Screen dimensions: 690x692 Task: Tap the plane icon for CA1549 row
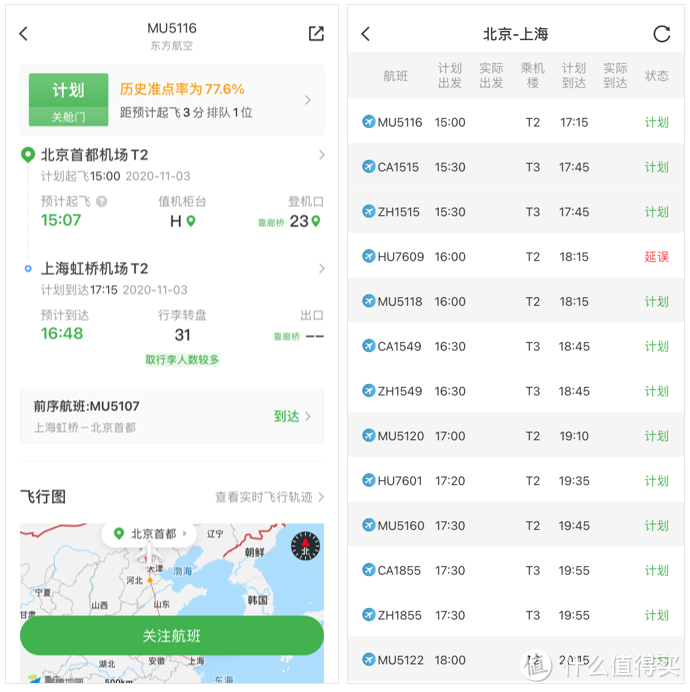point(368,346)
